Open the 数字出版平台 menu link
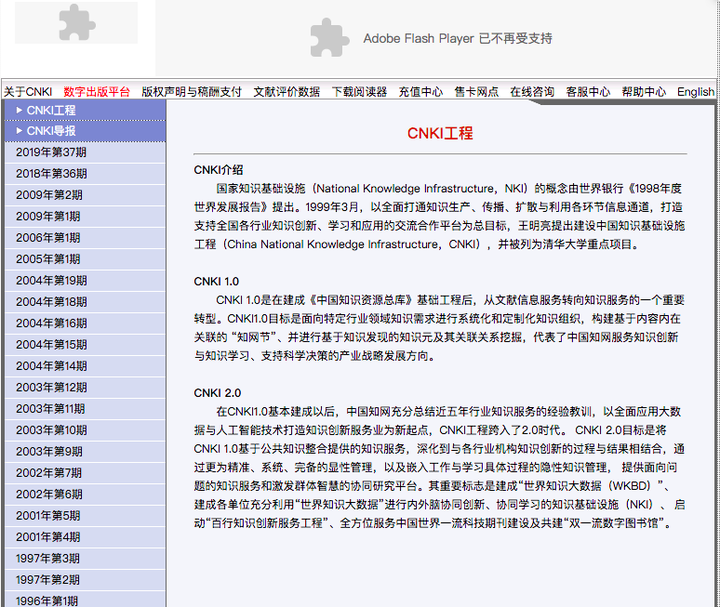This screenshot has height=607, width=720. 96,91
